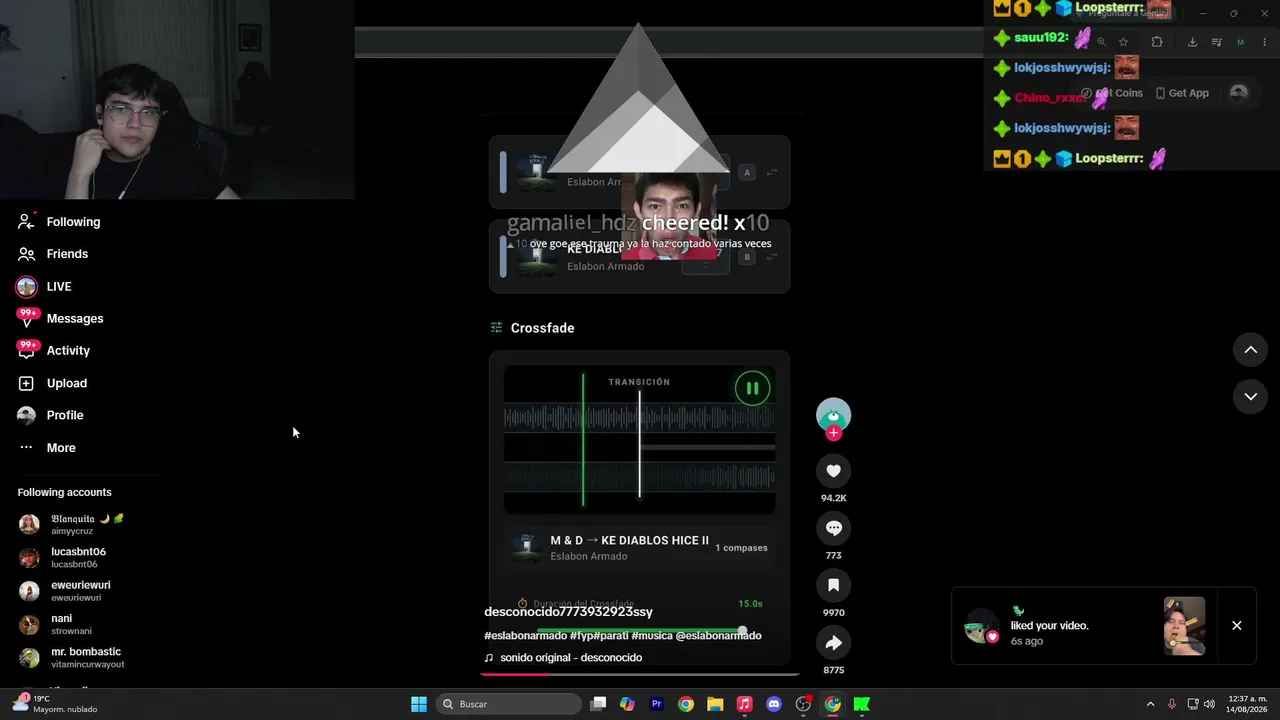
Task: Click the Get App button
Action: coord(1182,93)
